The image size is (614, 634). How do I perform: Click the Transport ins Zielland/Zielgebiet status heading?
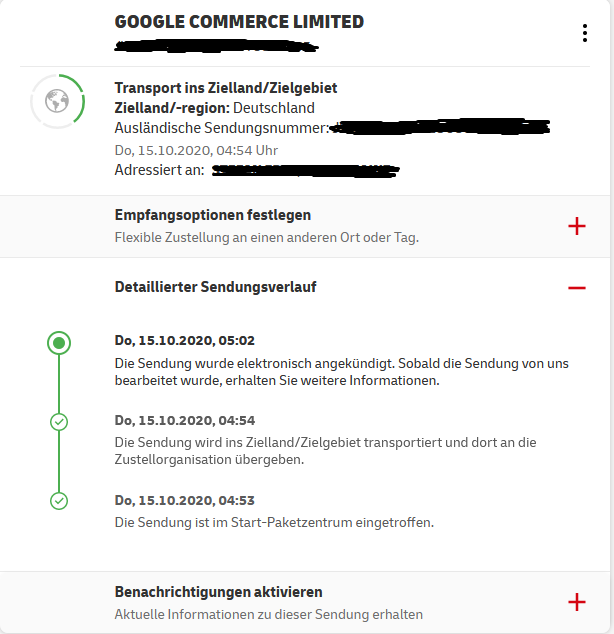click(x=226, y=88)
